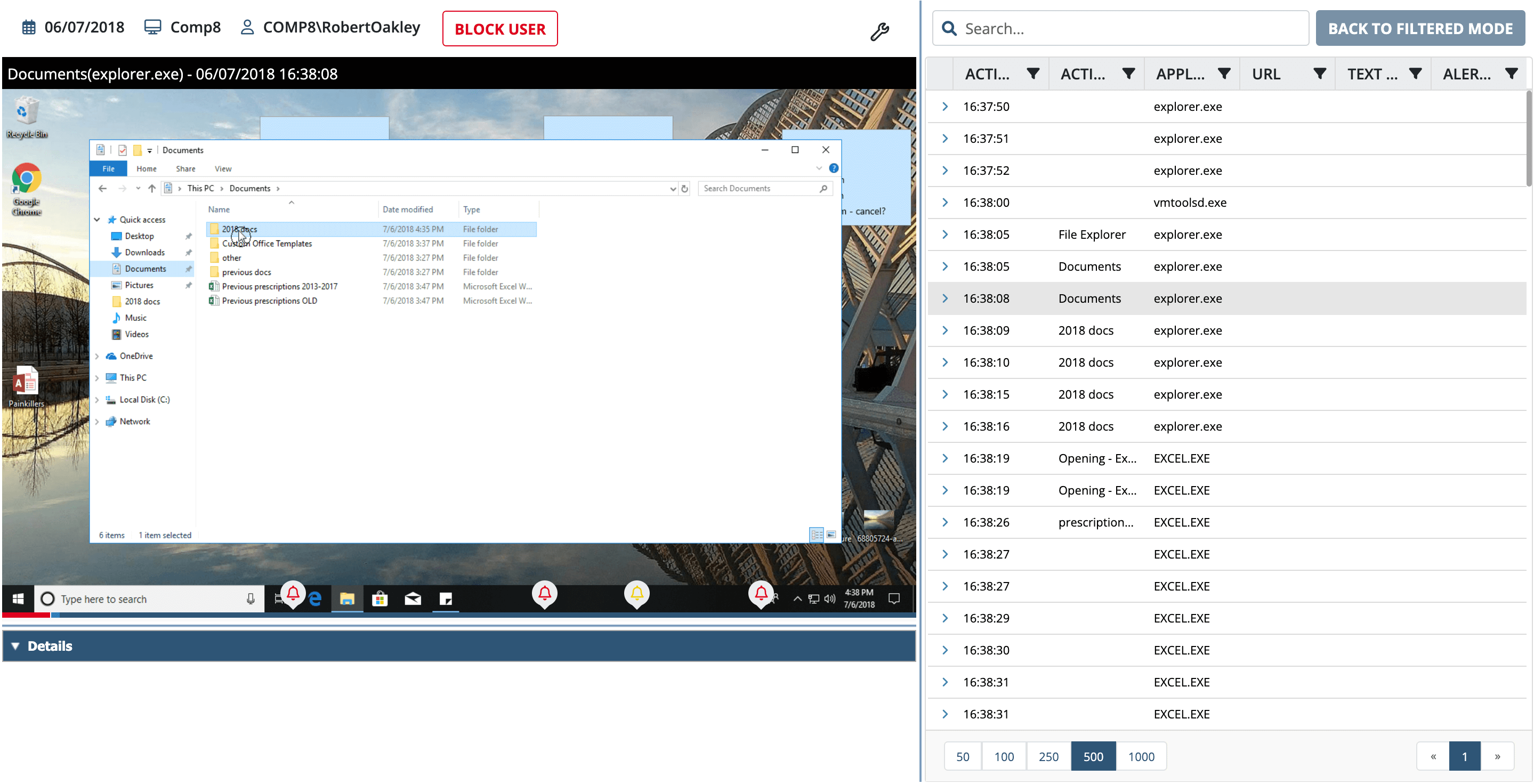The image size is (1534, 784).
Task: Click the user icon near COMP8\RobertOakley
Action: pyautogui.click(x=247, y=27)
